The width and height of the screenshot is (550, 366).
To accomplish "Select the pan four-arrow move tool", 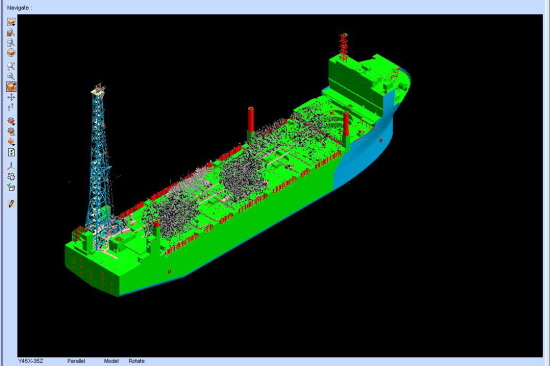I will (x=11, y=97).
